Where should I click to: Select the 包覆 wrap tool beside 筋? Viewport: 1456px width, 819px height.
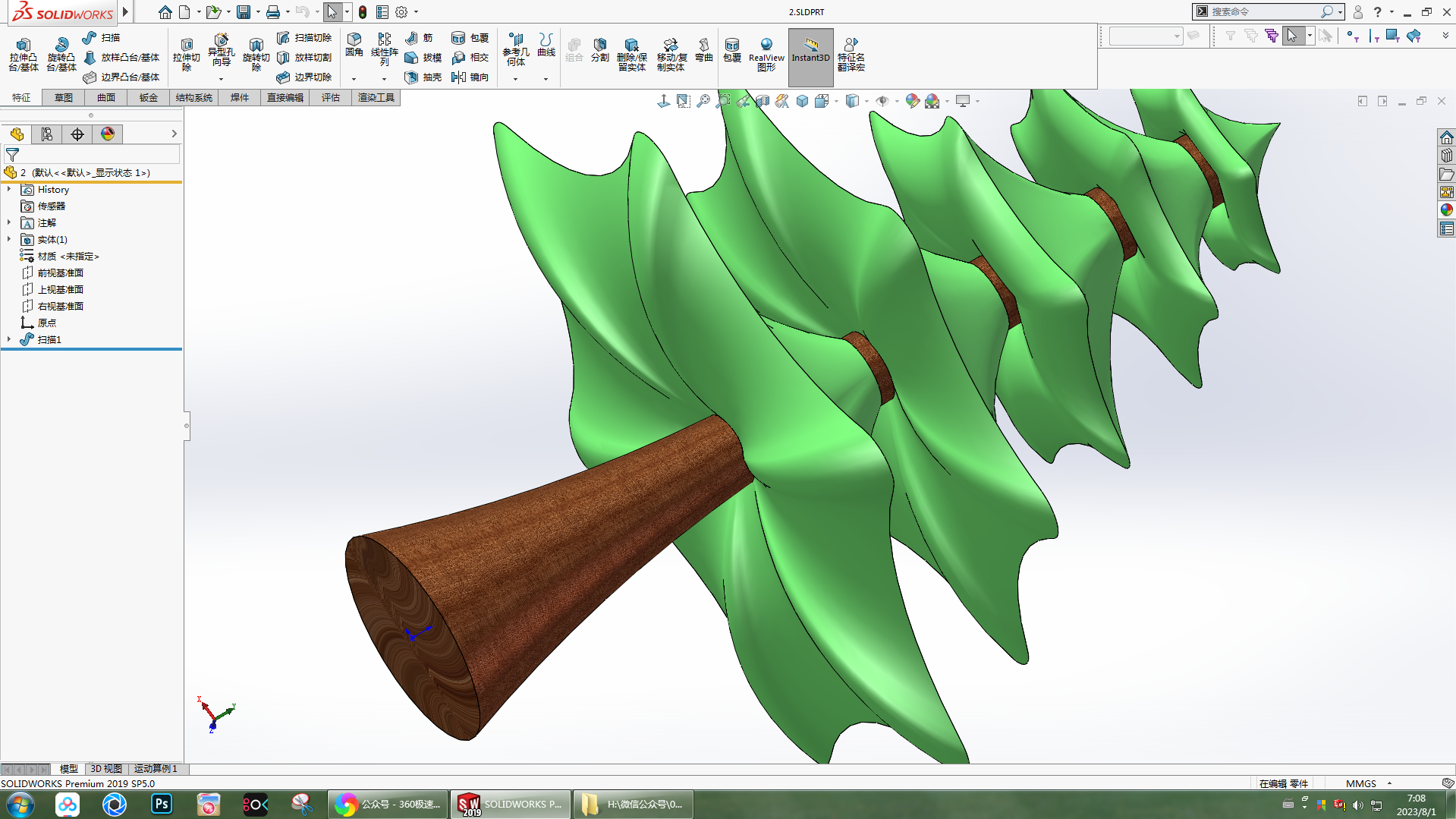(x=470, y=37)
